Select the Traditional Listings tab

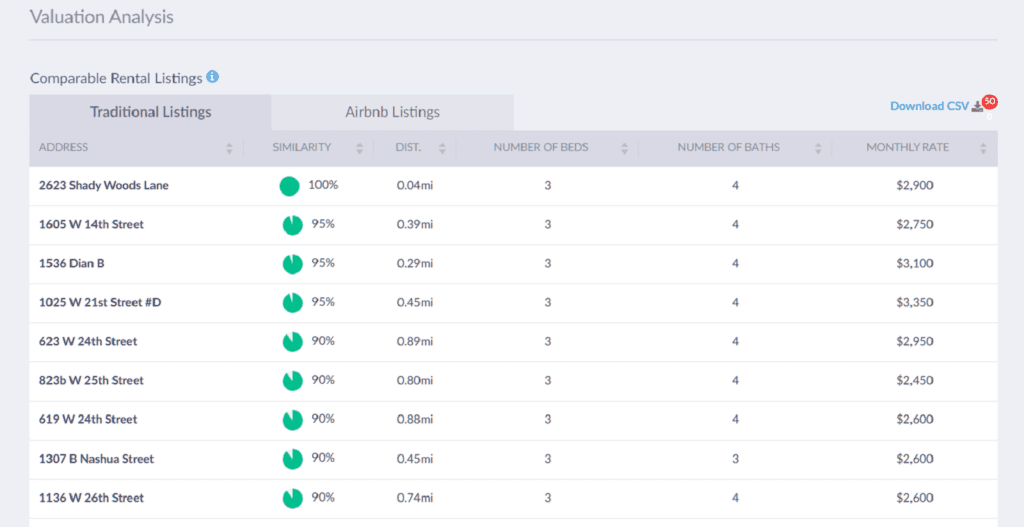150,112
